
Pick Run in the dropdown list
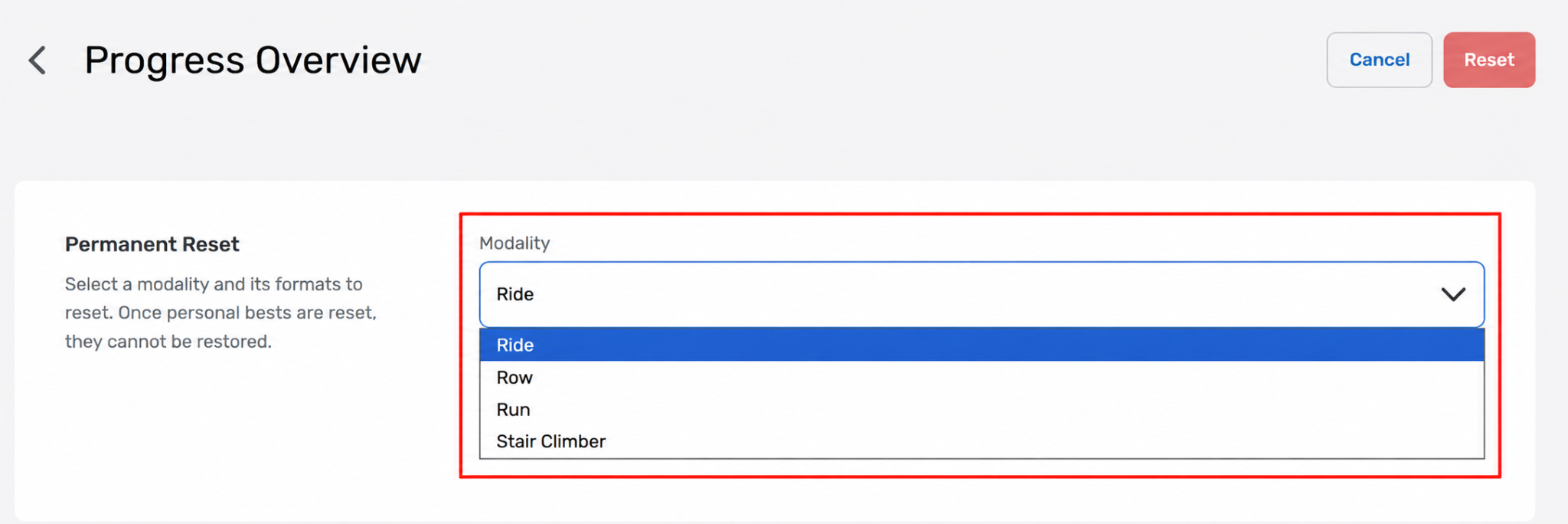pos(982,409)
